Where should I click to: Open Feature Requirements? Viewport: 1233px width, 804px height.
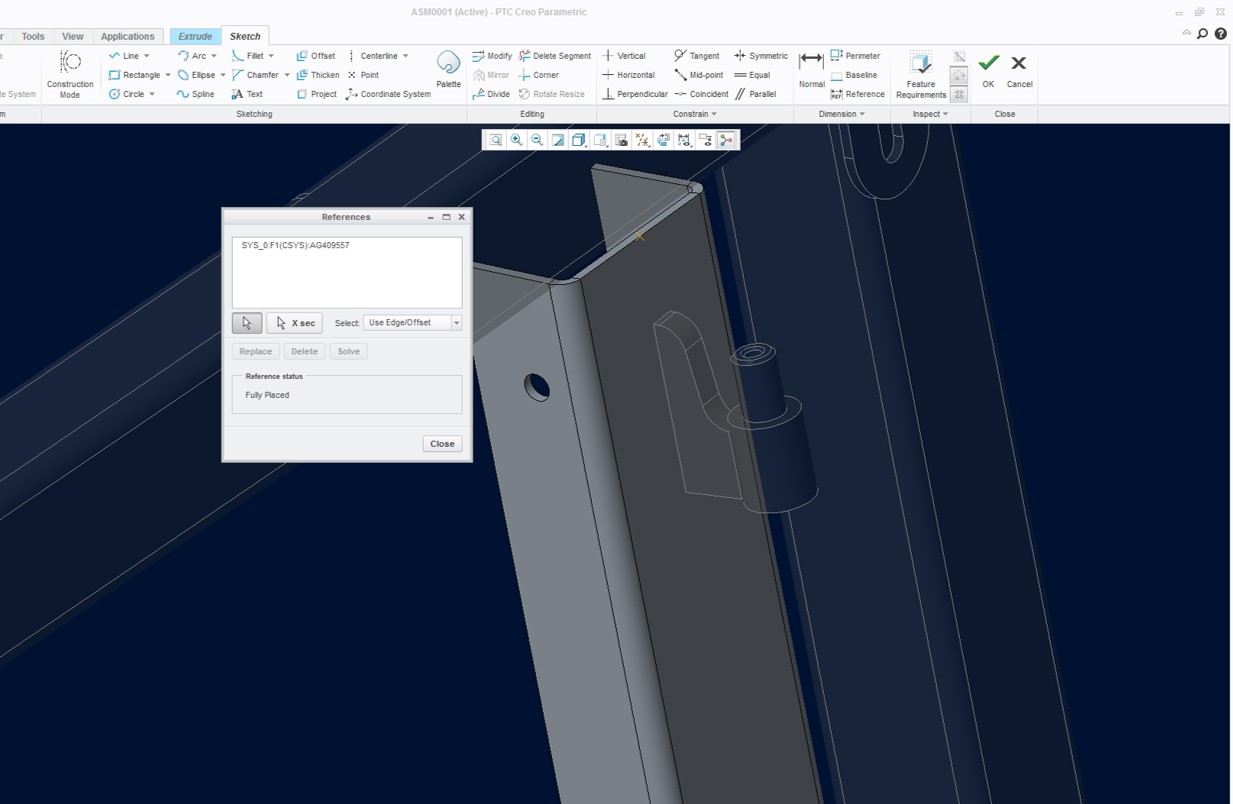click(x=920, y=72)
